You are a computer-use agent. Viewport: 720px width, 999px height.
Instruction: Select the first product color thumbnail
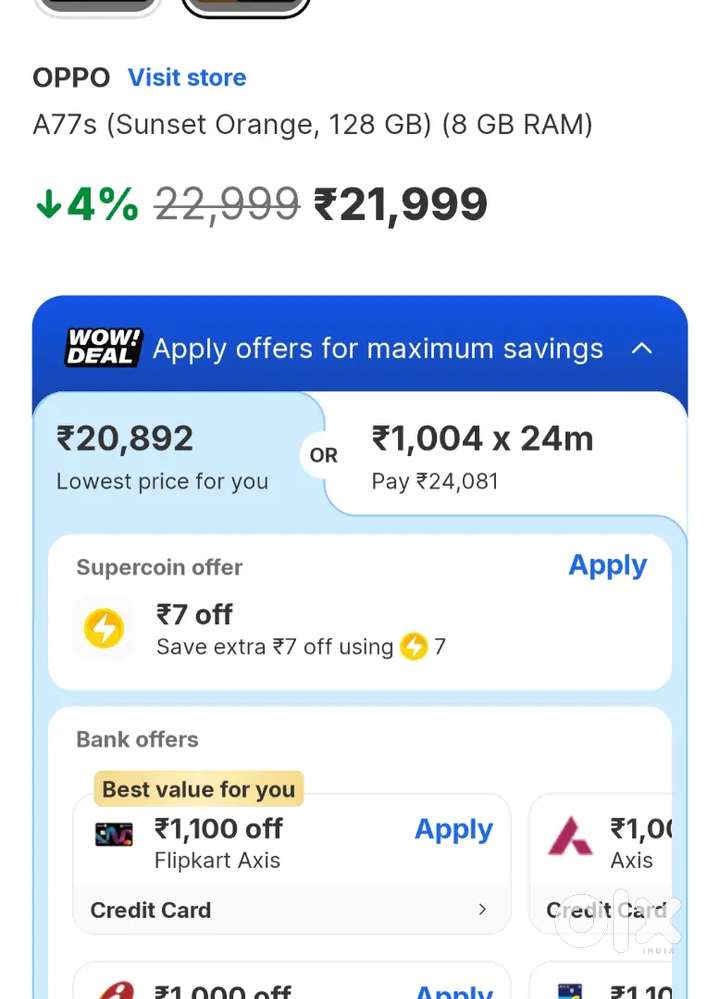click(x=98, y=6)
